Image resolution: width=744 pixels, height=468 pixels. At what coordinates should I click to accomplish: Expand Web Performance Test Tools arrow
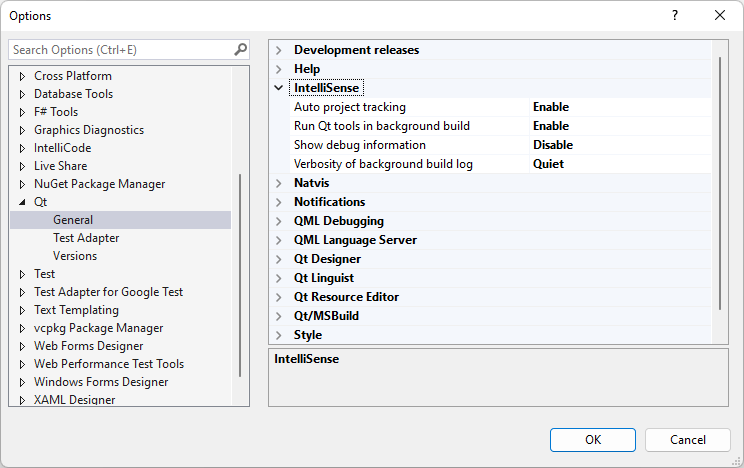pyautogui.click(x=22, y=365)
